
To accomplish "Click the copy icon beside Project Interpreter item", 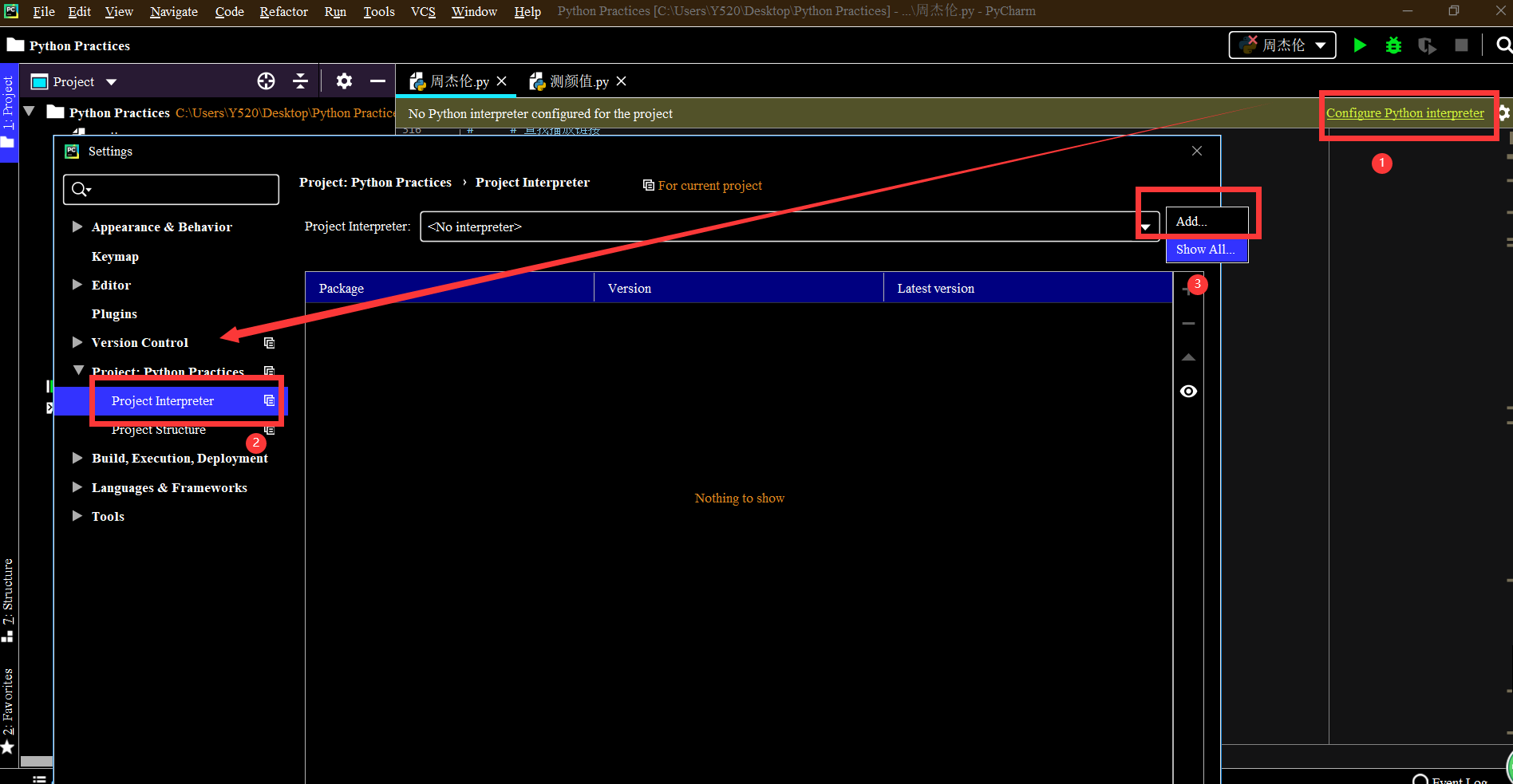I will (x=270, y=400).
